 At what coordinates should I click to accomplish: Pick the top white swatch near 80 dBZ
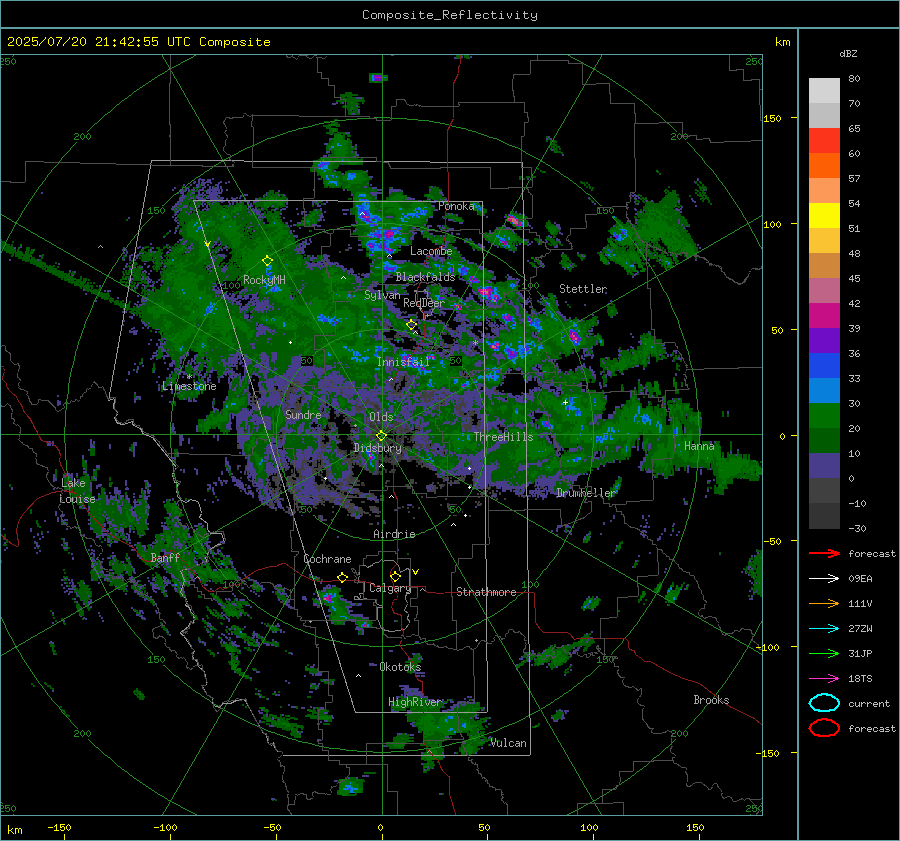point(824,91)
